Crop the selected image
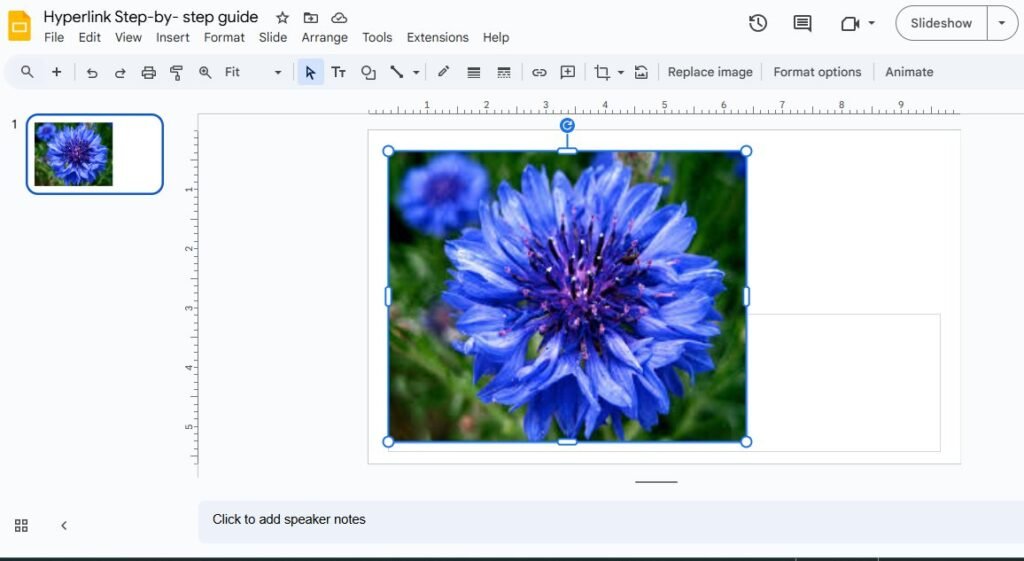The image size is (1024, 561). point(602,72)
